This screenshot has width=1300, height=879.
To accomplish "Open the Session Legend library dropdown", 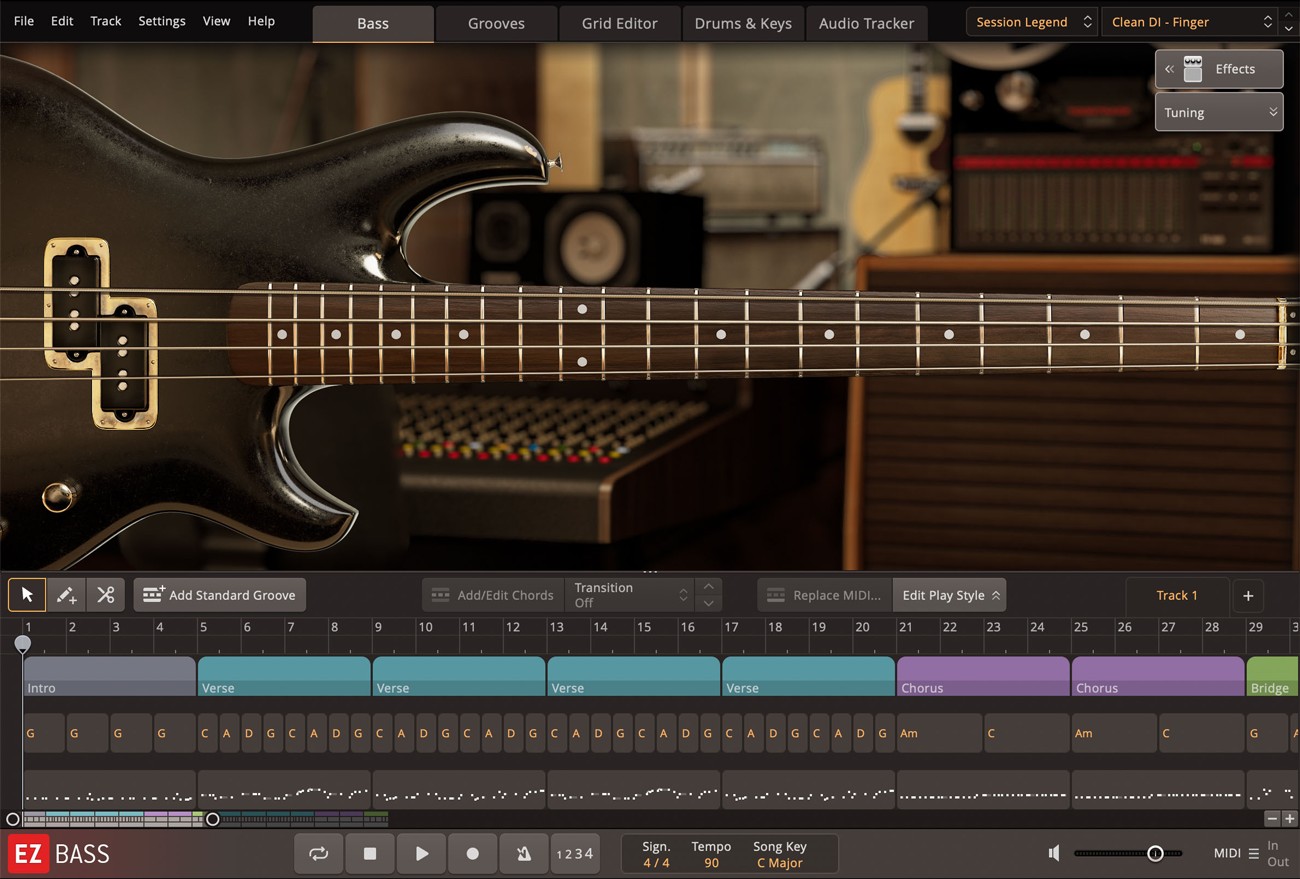I will click(x=1032, y=22).
